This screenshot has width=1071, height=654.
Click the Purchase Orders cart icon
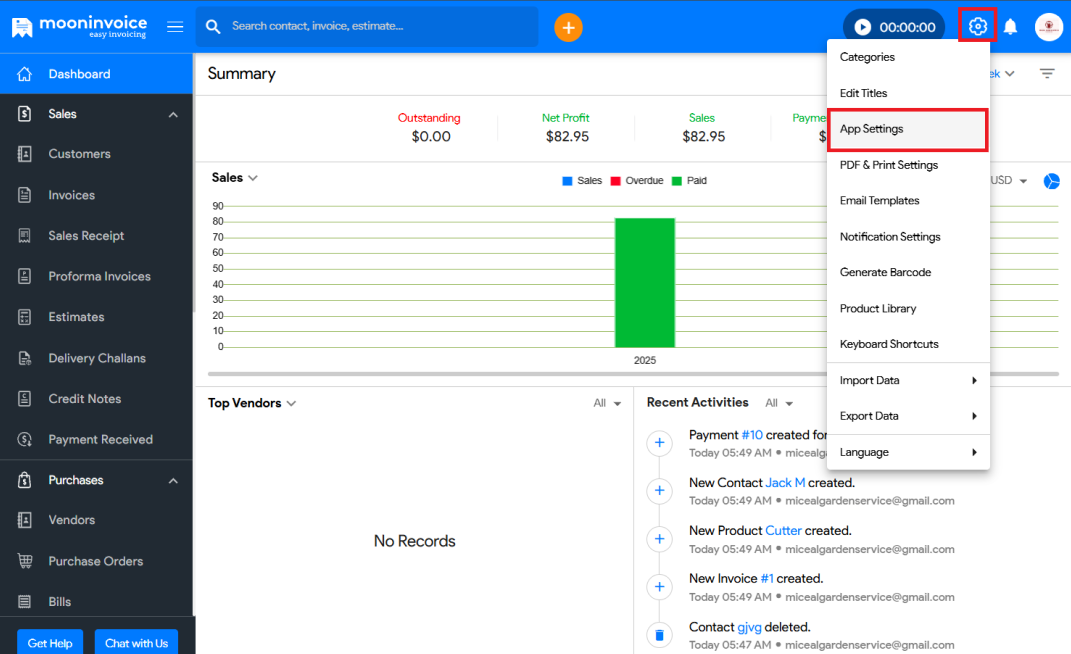25,561
